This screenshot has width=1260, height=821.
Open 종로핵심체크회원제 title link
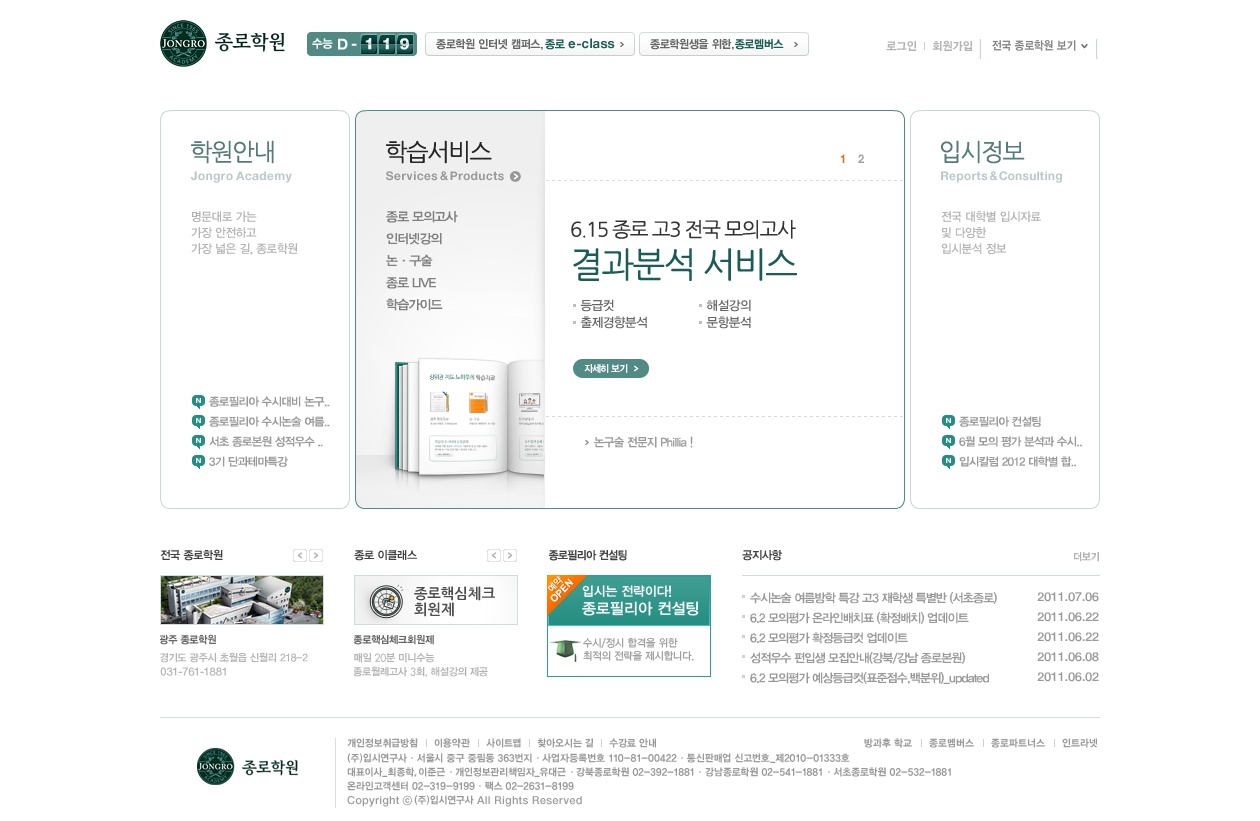394,640
